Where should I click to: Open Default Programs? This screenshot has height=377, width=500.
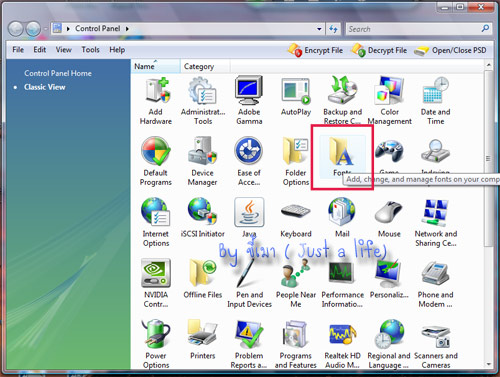[x=156, y=162]
